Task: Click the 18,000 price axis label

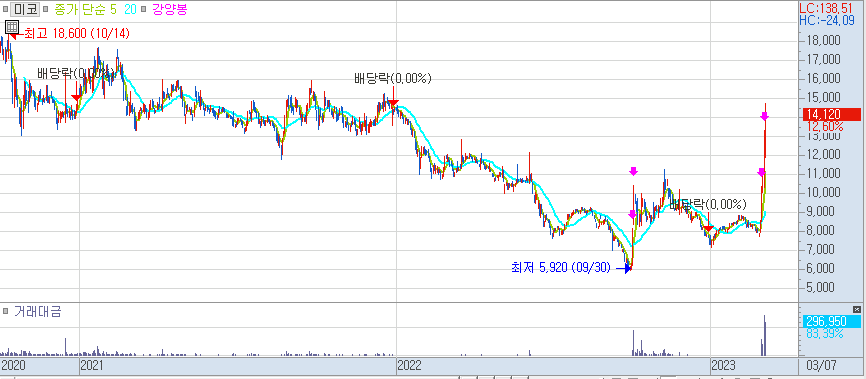Action: click(x=825, y=40)
